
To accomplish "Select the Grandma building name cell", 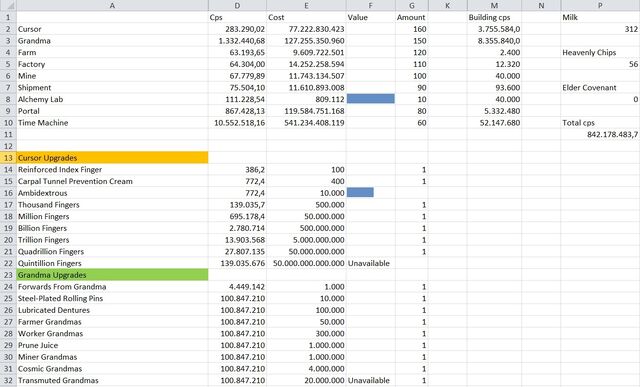I will click(x=112, y=41).
